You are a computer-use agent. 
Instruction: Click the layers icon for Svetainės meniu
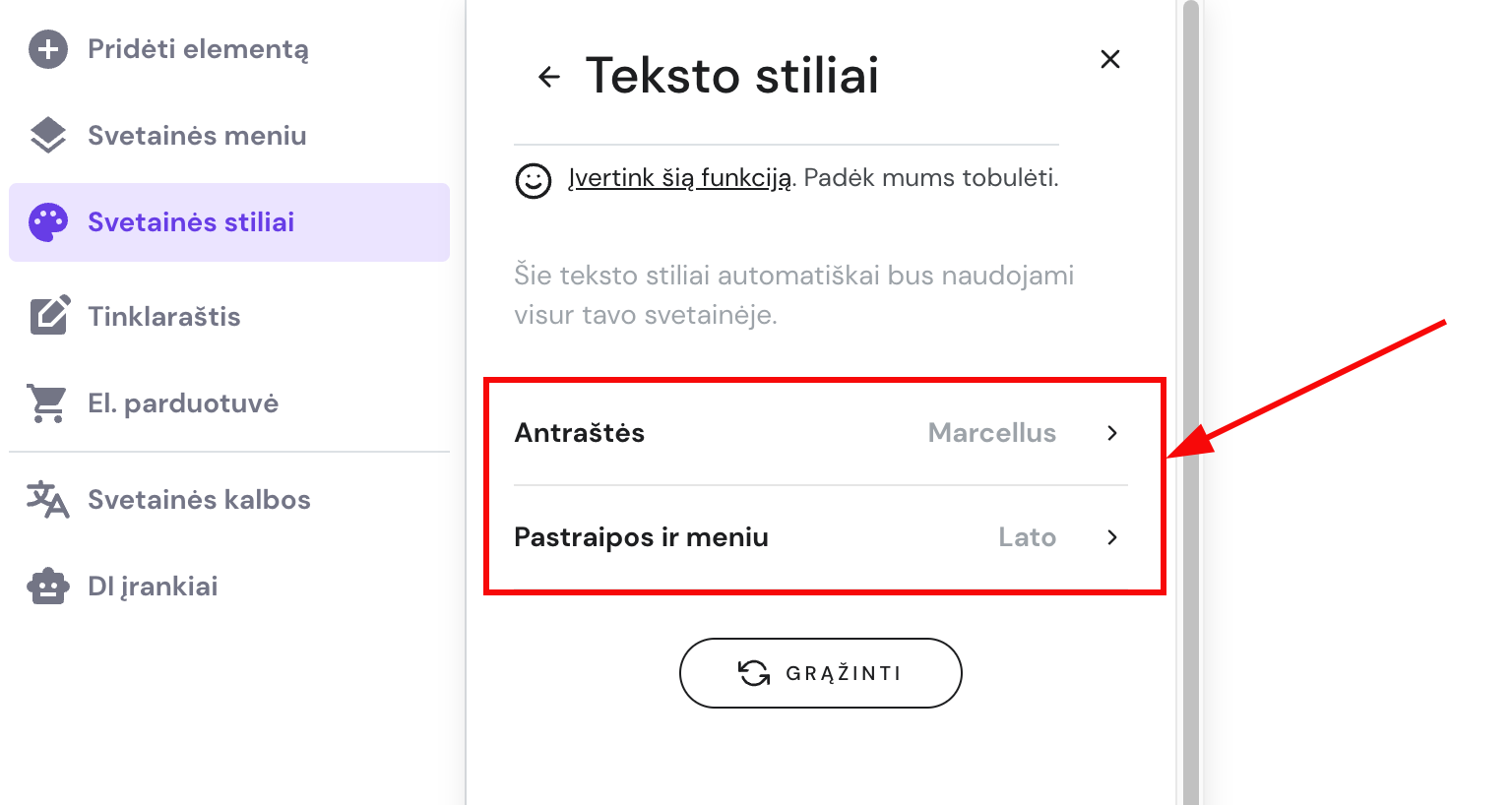pyautogui.click(x=48, y=136)
